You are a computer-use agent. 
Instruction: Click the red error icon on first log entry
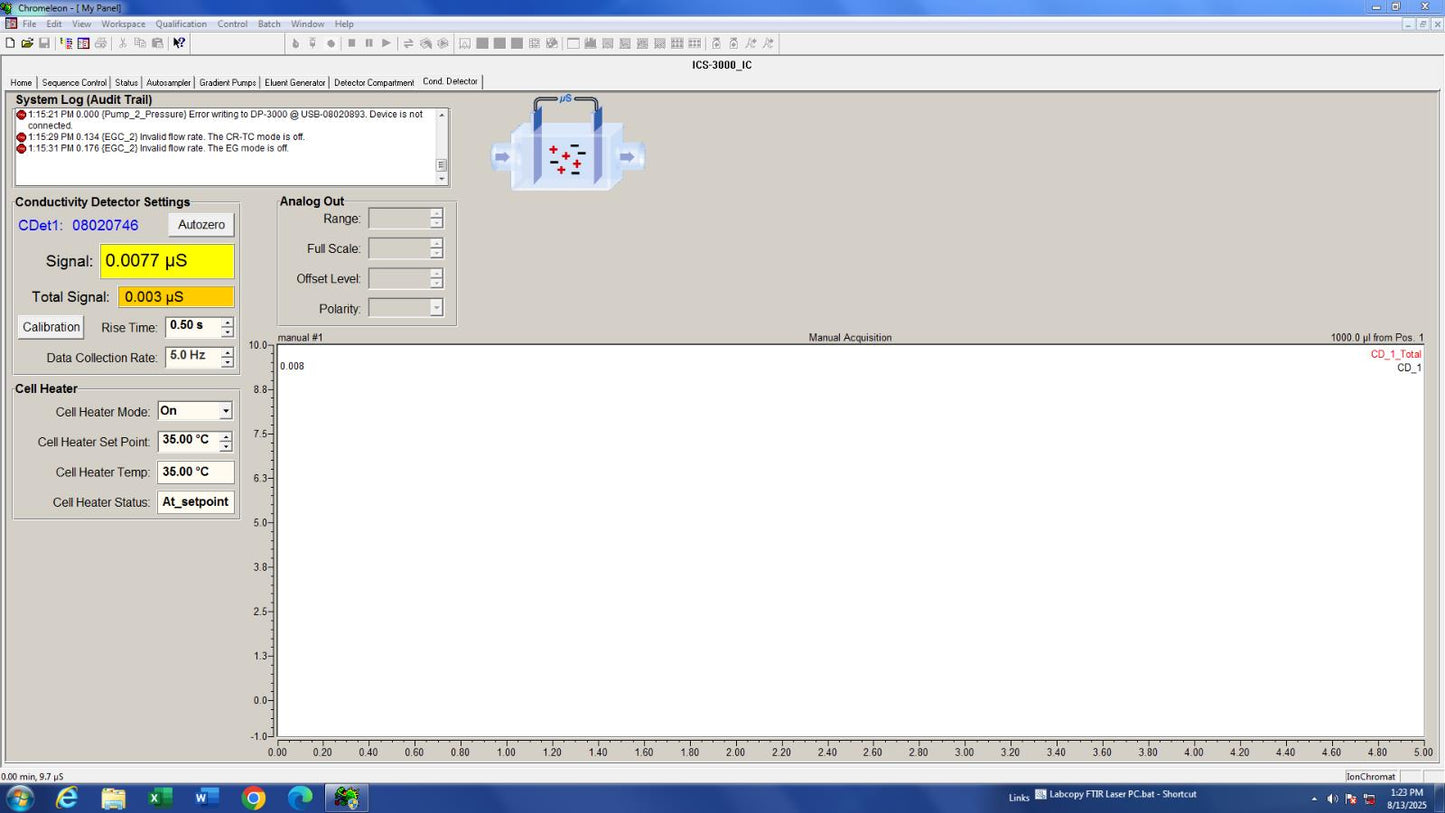(21, 115)
